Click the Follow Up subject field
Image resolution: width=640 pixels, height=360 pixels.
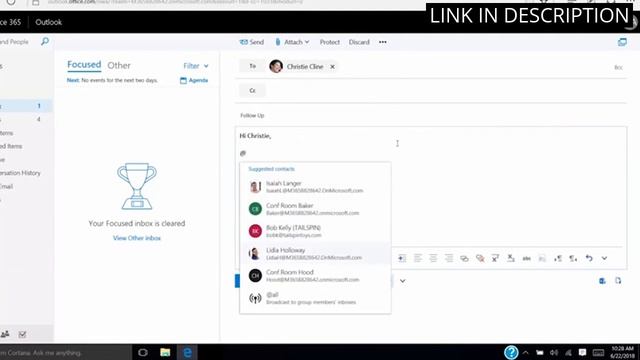pyautogui.click(x=431, y=116)
